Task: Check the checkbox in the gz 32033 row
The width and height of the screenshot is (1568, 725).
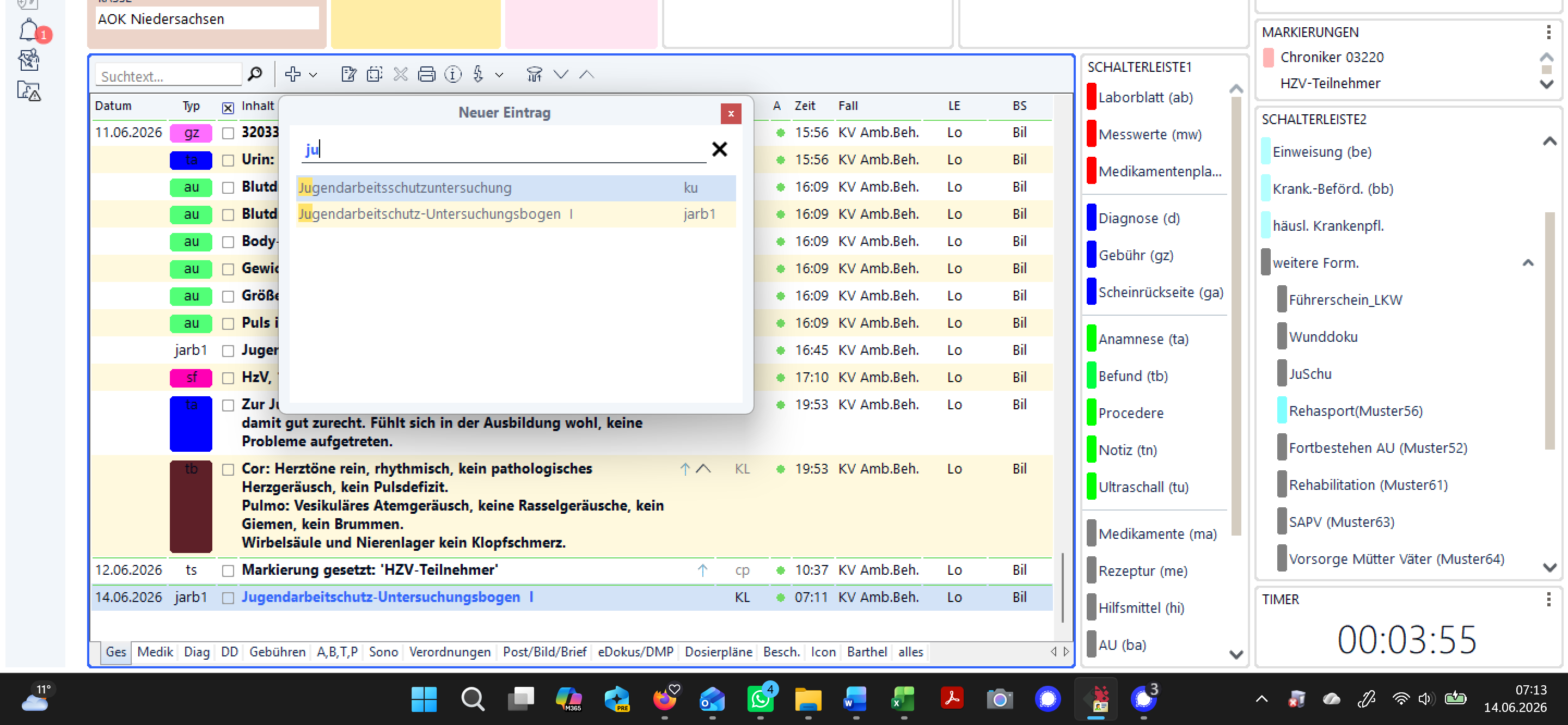Action: pos(228,133)
